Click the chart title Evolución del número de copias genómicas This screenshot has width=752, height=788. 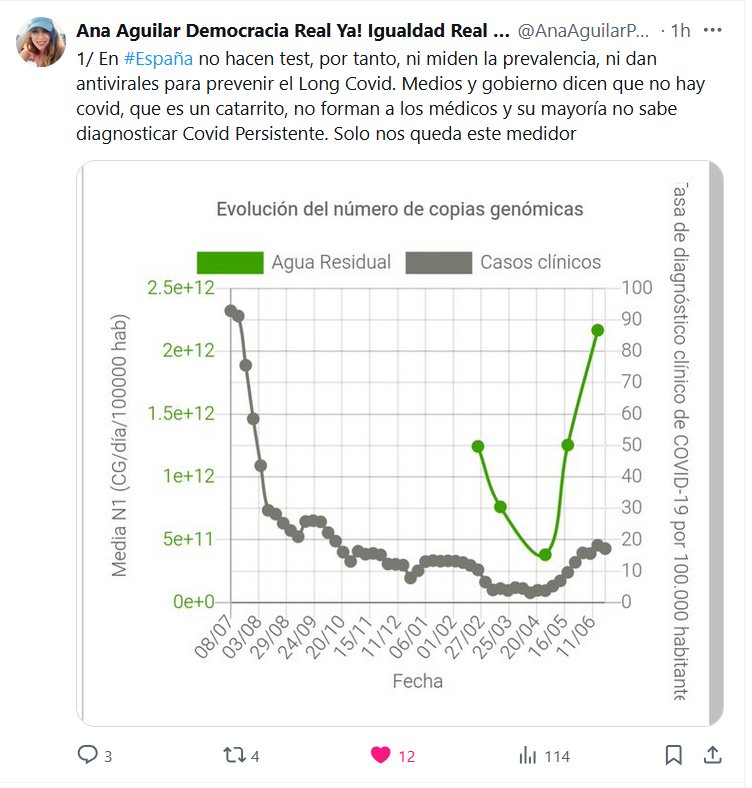[x=400, y=209]
